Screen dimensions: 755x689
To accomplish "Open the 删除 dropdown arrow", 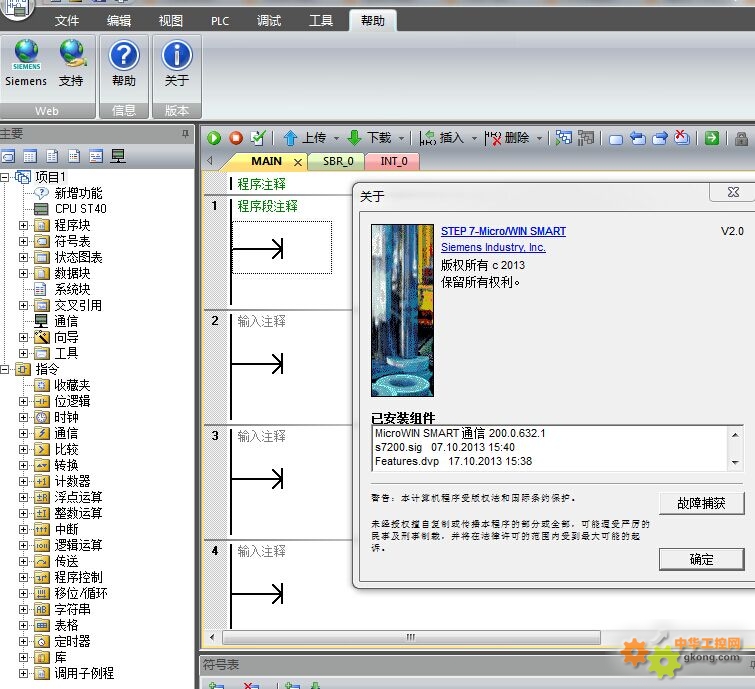I will pos(539,139).
